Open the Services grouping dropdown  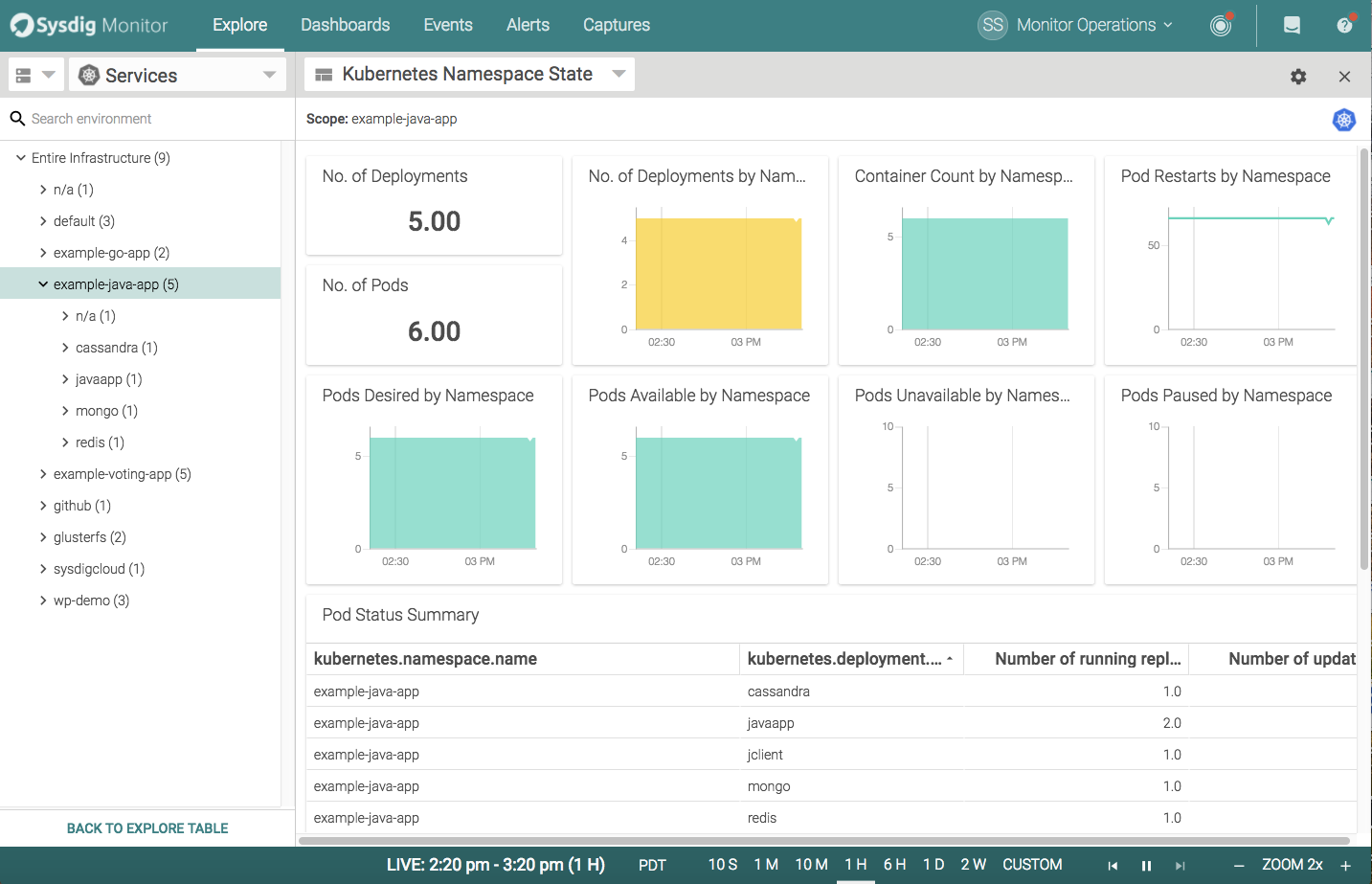pos(177,74)
